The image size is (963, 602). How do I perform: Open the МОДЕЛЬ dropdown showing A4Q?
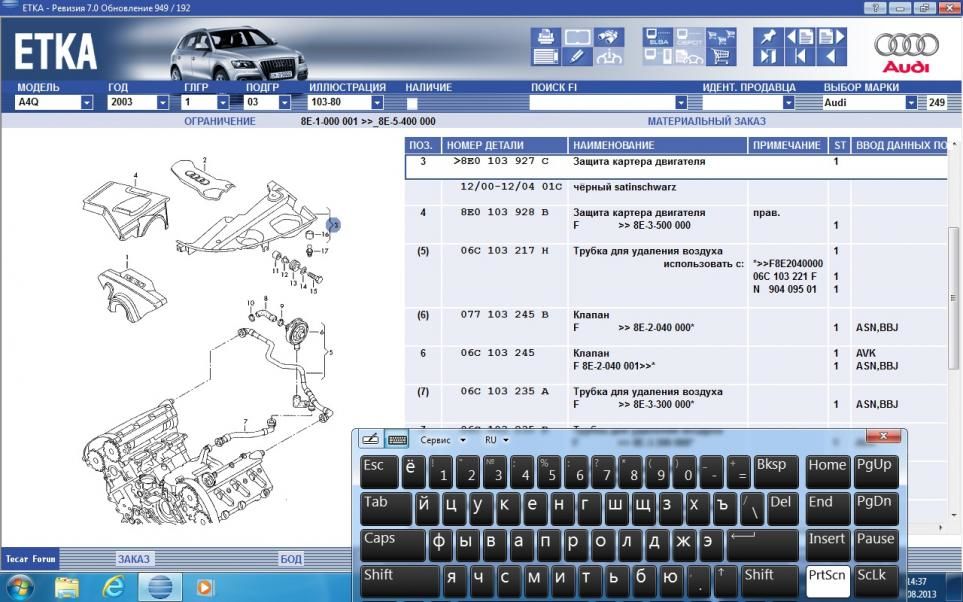87,103
